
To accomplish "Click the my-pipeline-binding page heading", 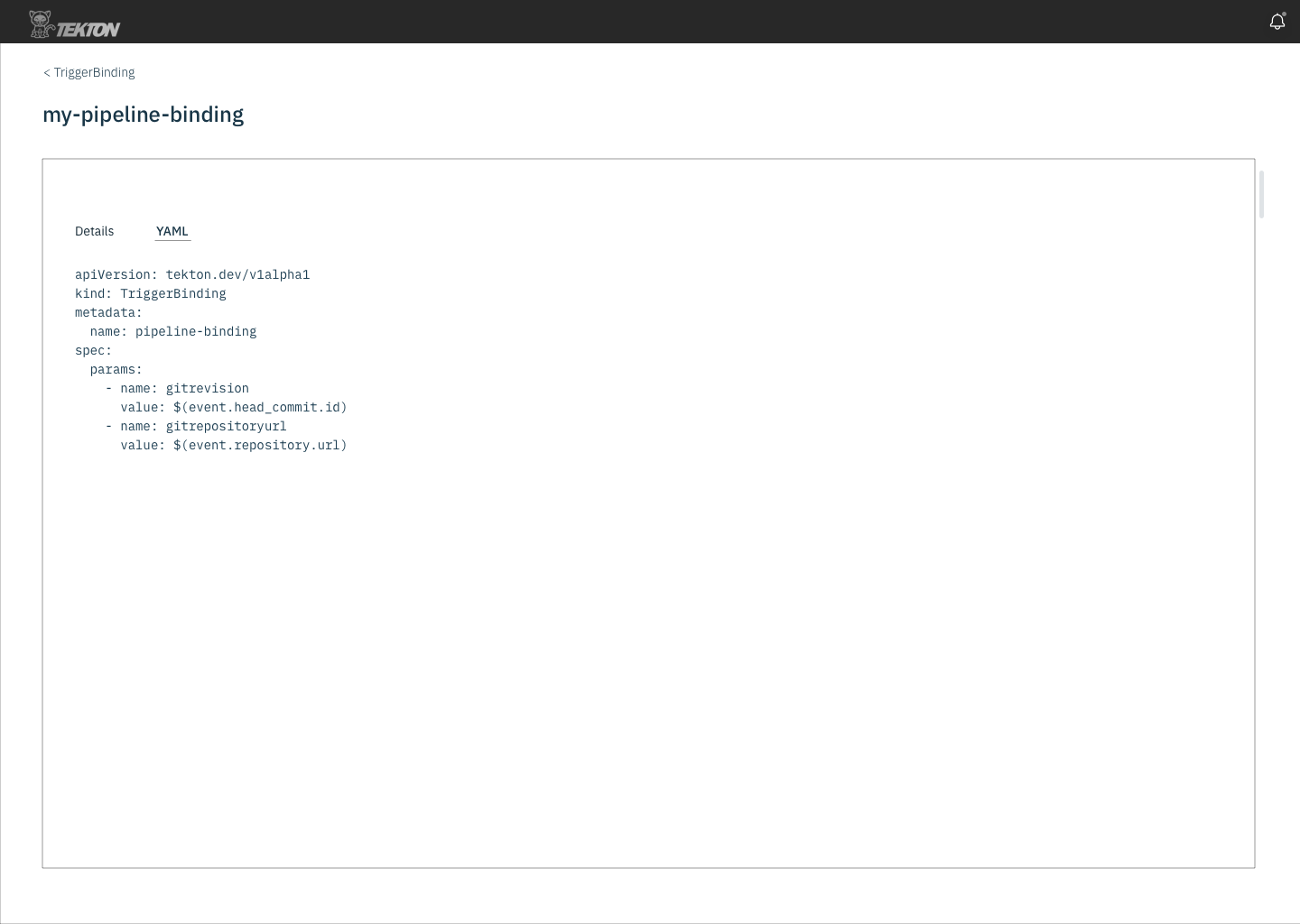I will click(x=143, y=115).
